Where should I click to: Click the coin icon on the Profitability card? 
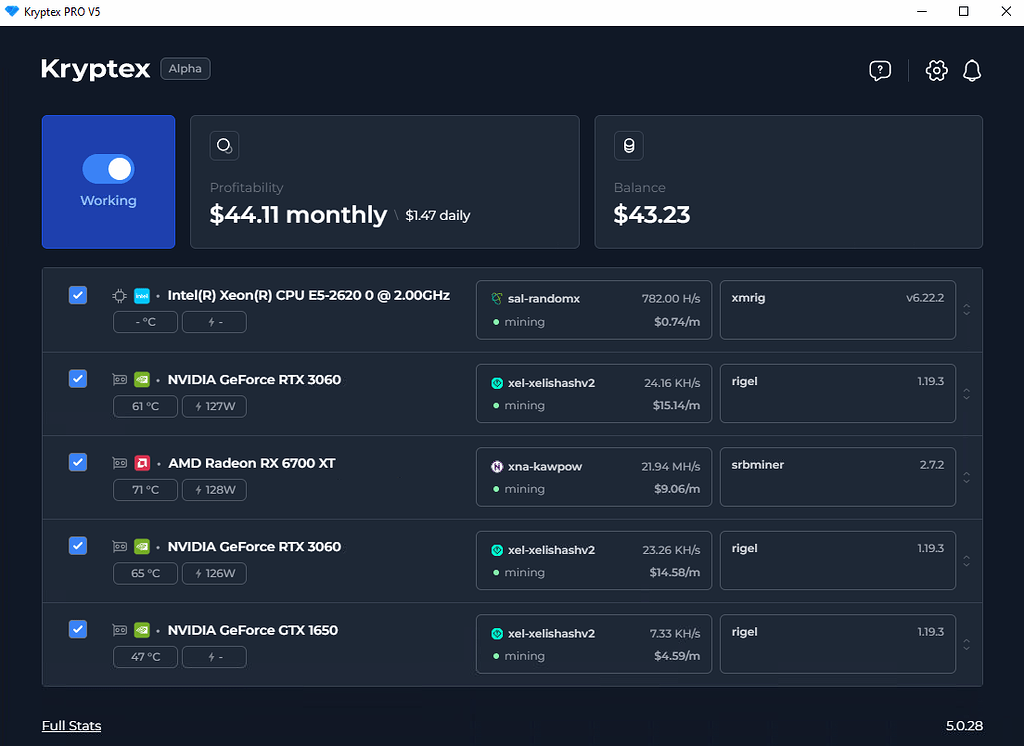tap(224, 145)
